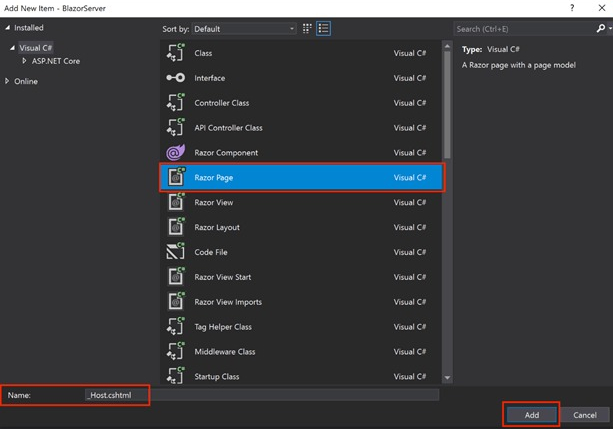The image size is (613, 429).
Task: Click the Cancel button
Action: click(x=585, y=414)
